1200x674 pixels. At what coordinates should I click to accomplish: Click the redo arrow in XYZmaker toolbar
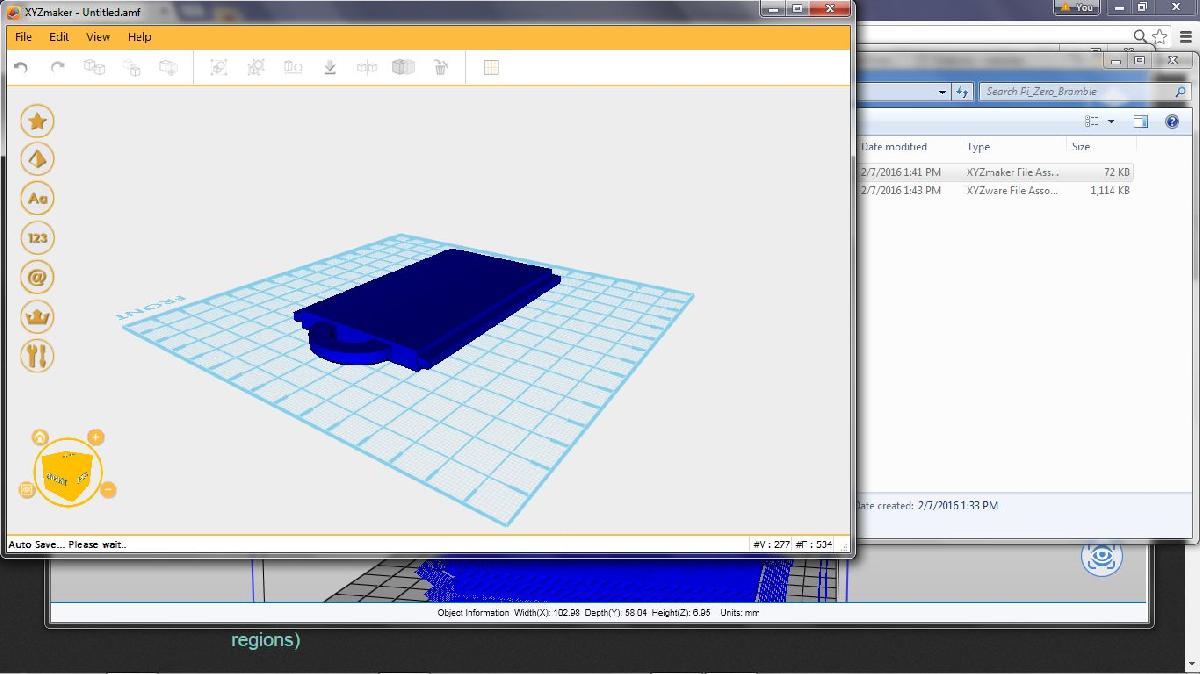click(x=57, y=68)
